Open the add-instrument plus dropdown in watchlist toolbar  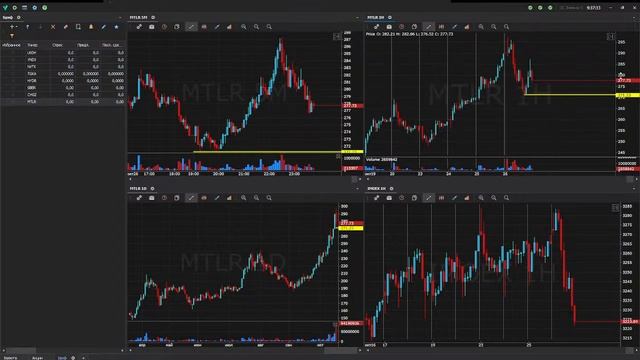pyautogui.click(x=13, y=27)
